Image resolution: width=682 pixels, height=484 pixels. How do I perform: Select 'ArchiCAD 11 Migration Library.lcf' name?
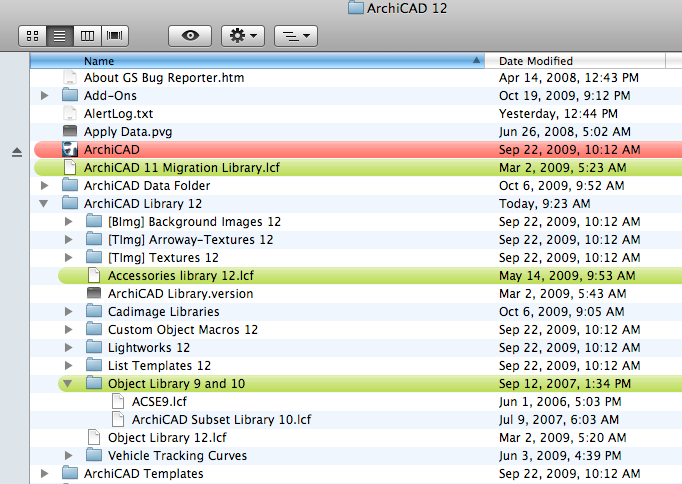182,168
